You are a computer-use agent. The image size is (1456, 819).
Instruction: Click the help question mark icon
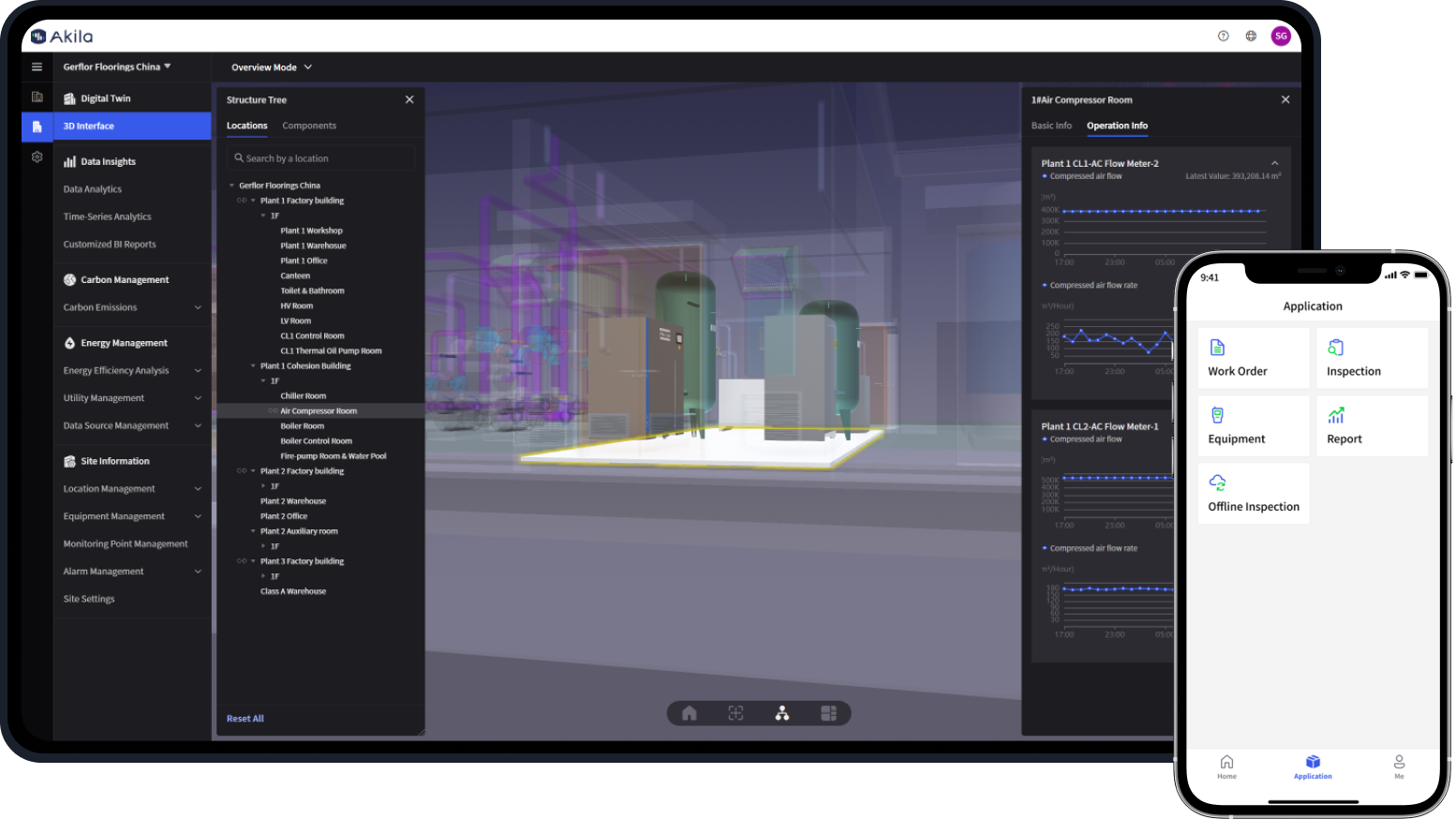[1223, 36]
